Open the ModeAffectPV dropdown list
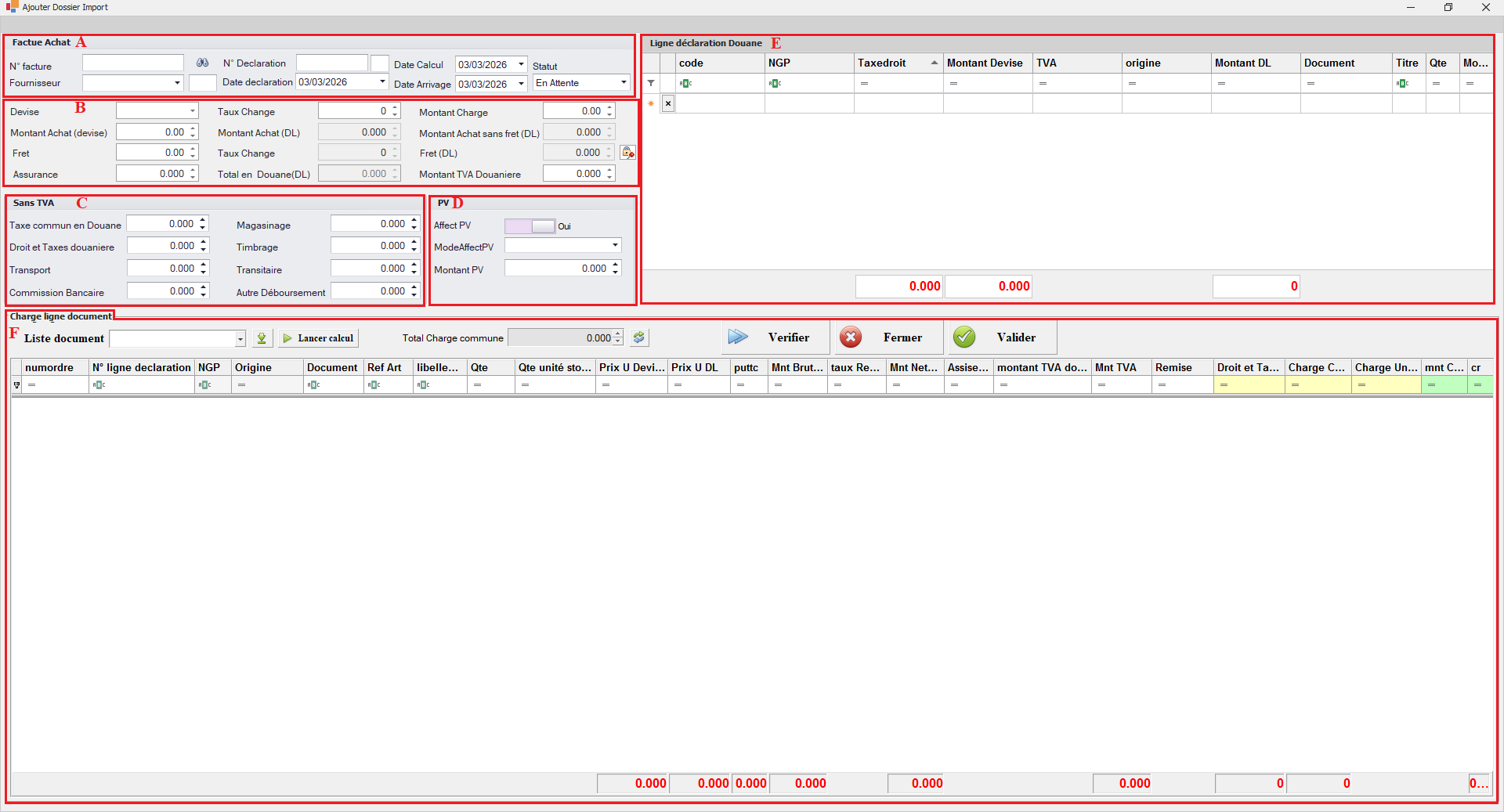Screen dimensions: 1504x812 click(x=615, y=246)
